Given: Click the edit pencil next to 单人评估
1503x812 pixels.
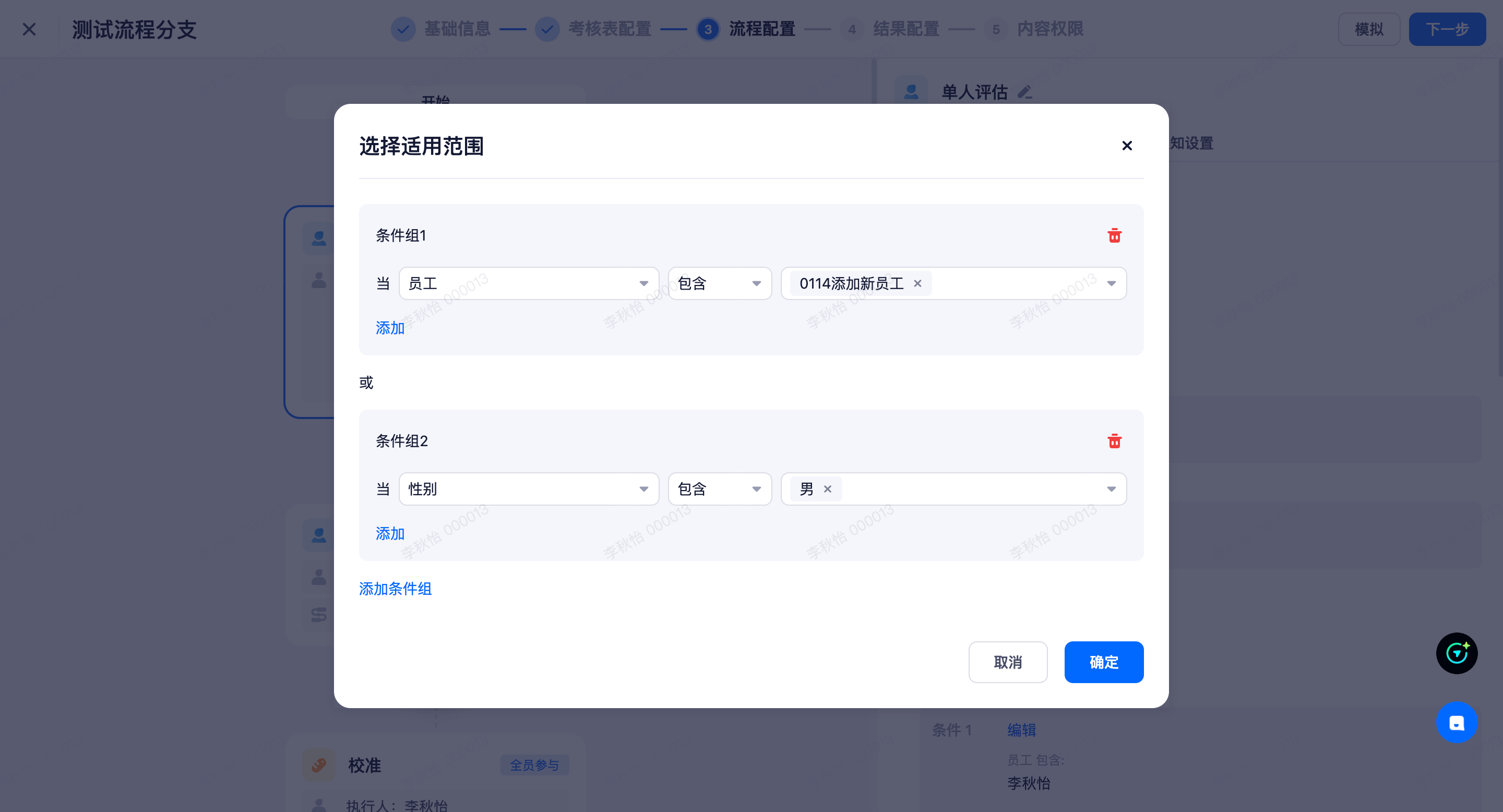Looking at the screenshot, I should point(1024,92).
